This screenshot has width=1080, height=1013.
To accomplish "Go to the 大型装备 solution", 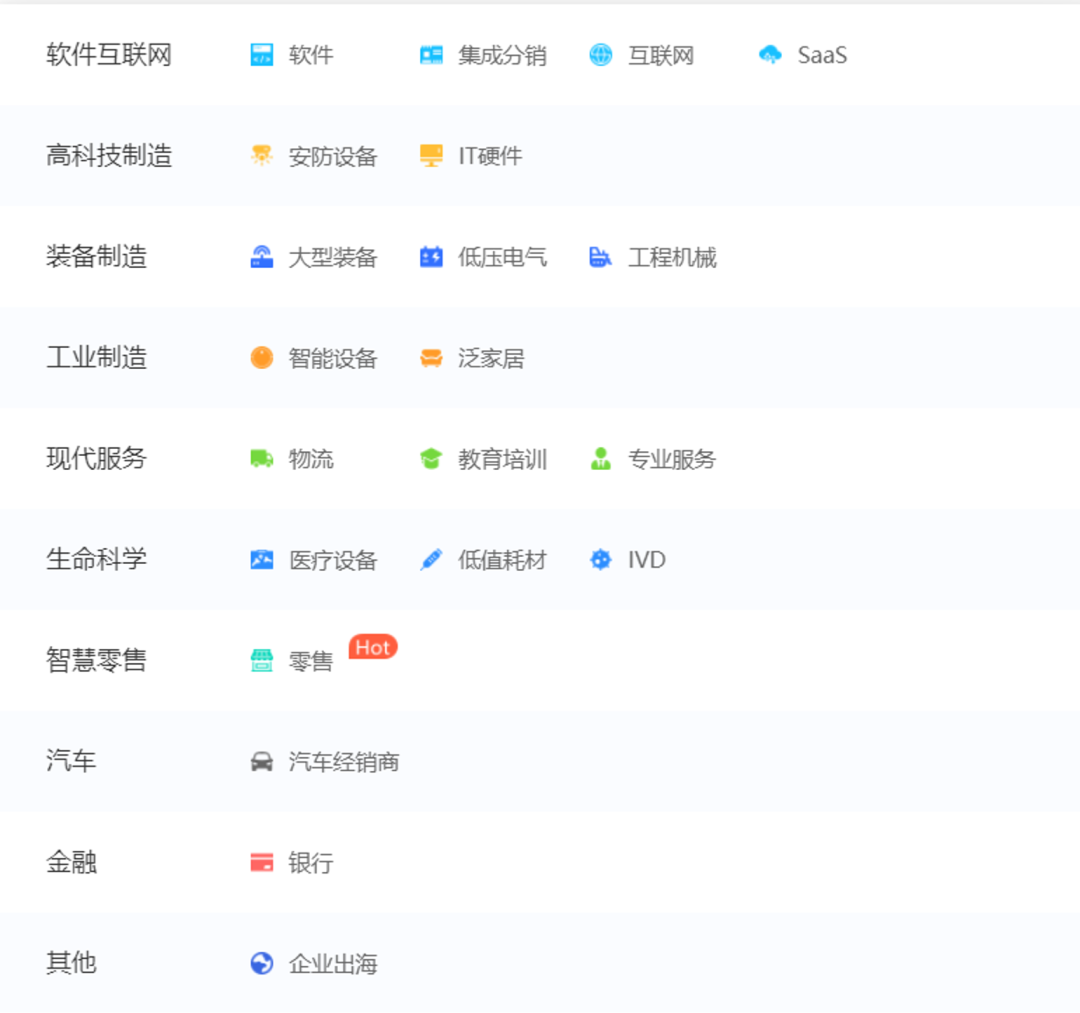I will (x=333, y=258).
